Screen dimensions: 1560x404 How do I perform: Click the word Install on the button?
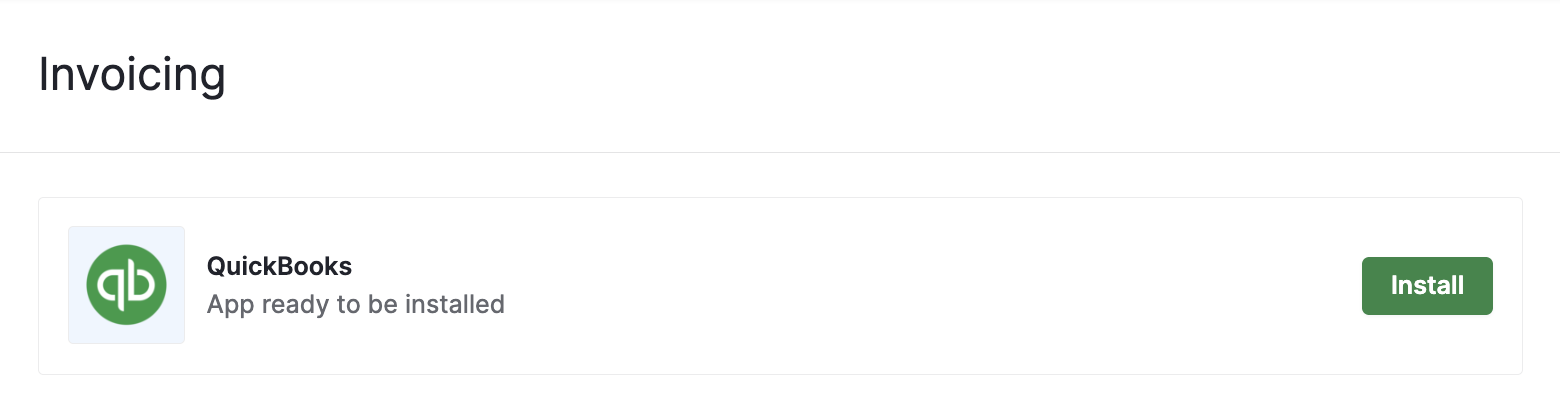pos(1427,286)
